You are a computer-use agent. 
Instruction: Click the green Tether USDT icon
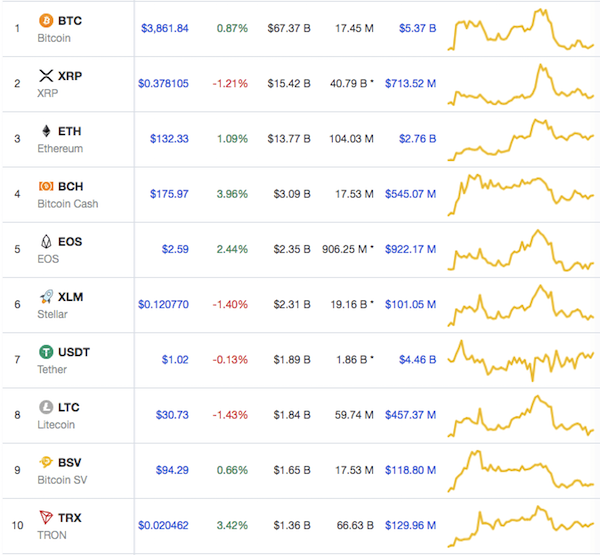coord(45,352)
